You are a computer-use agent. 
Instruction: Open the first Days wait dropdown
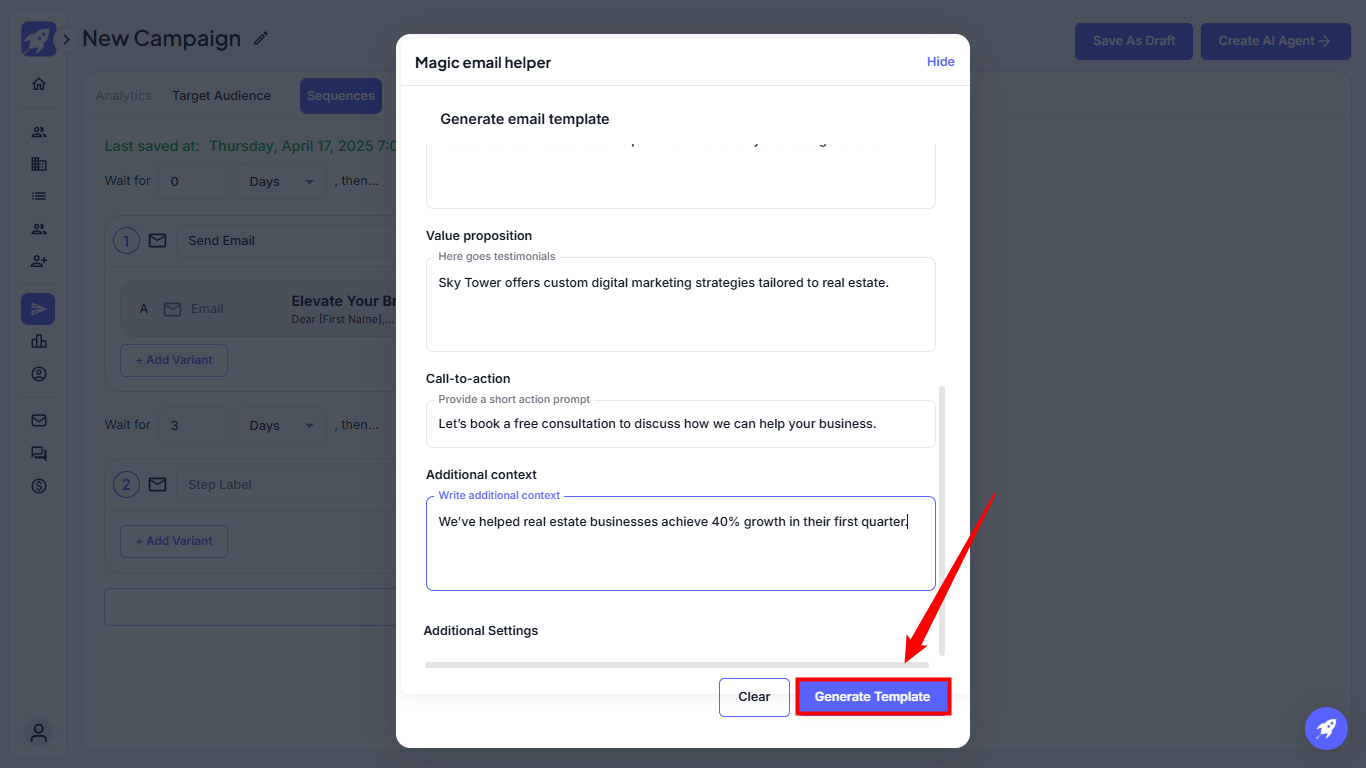point(281,182)
